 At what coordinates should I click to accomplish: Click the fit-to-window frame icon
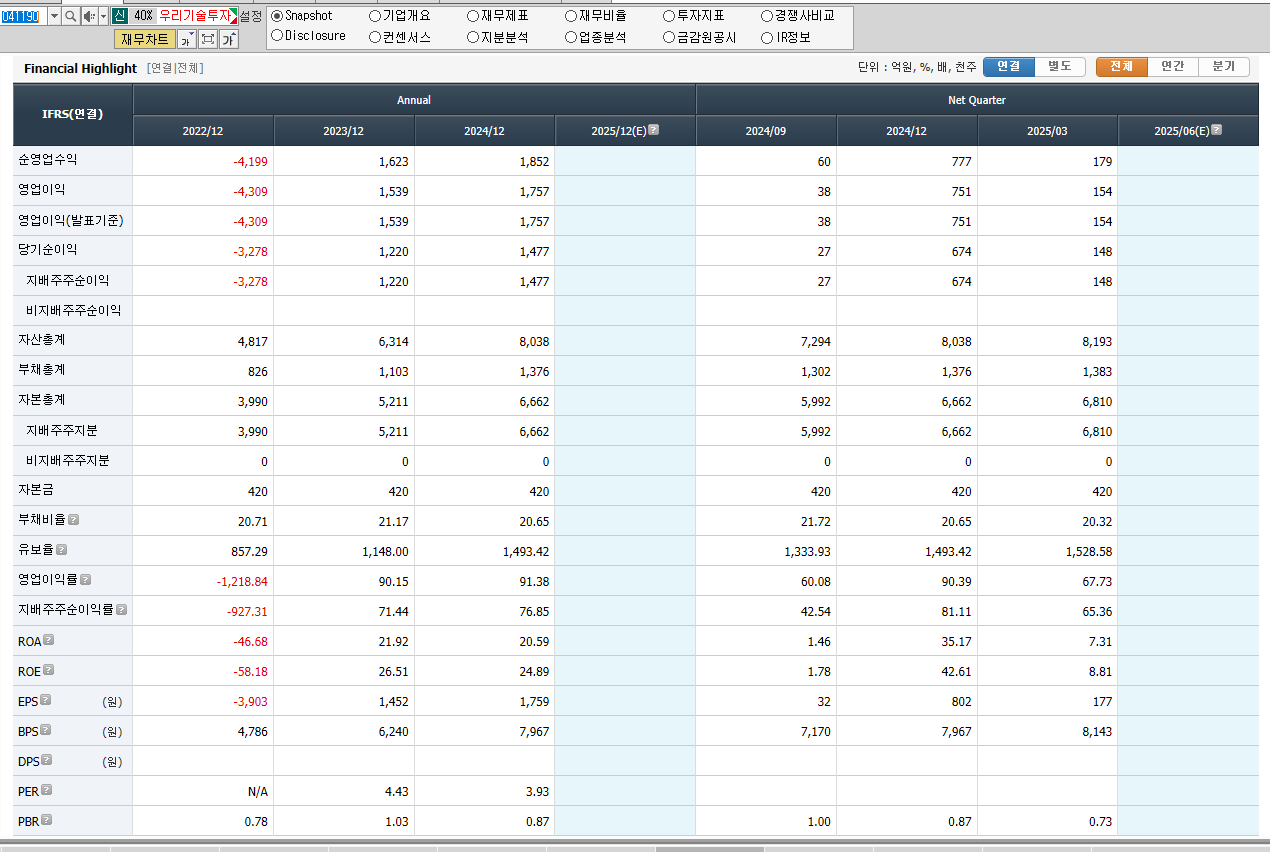tap(208, 39)
